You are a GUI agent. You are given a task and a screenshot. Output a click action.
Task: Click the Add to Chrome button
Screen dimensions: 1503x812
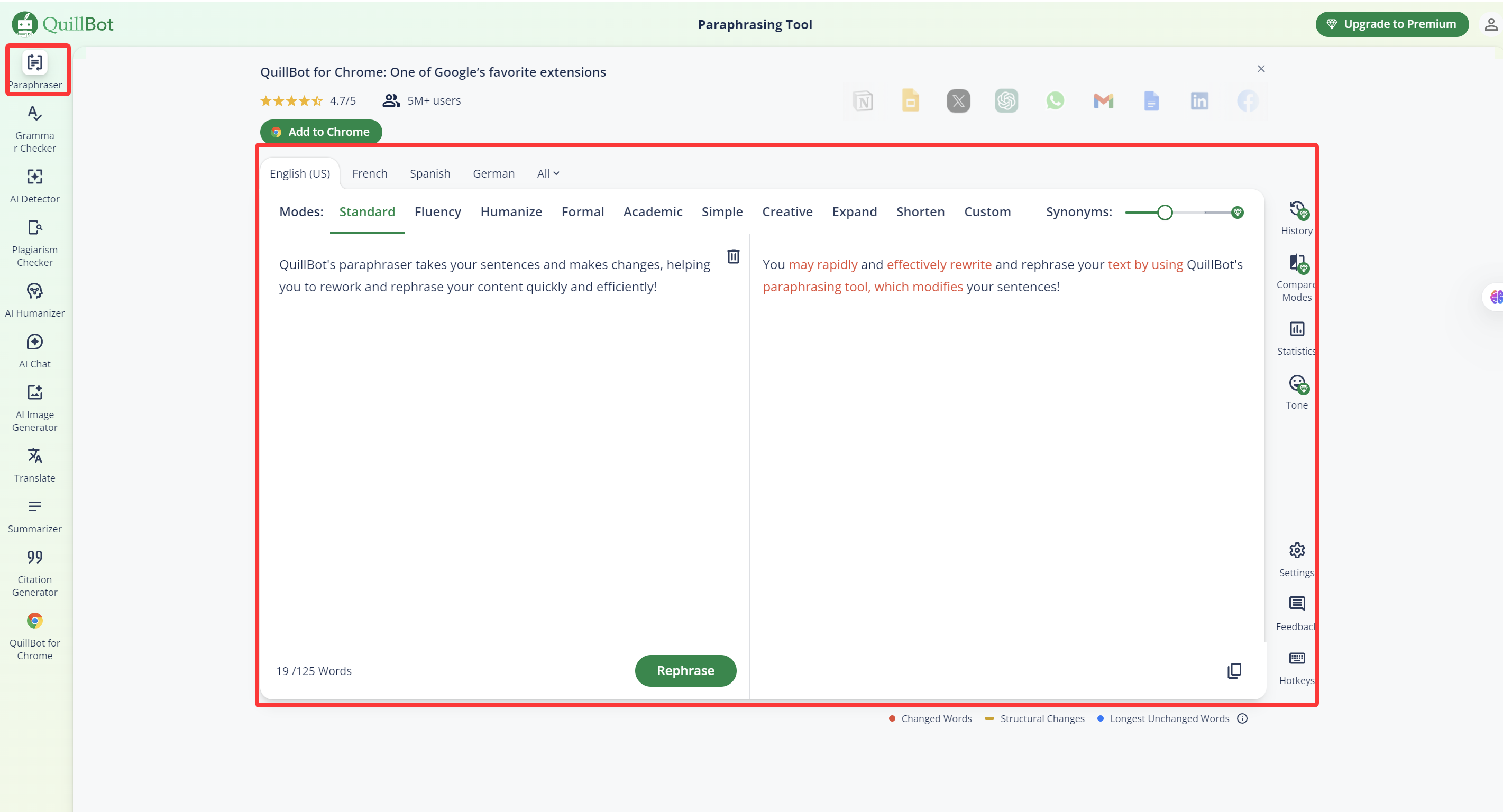click(x=321, y=132)
